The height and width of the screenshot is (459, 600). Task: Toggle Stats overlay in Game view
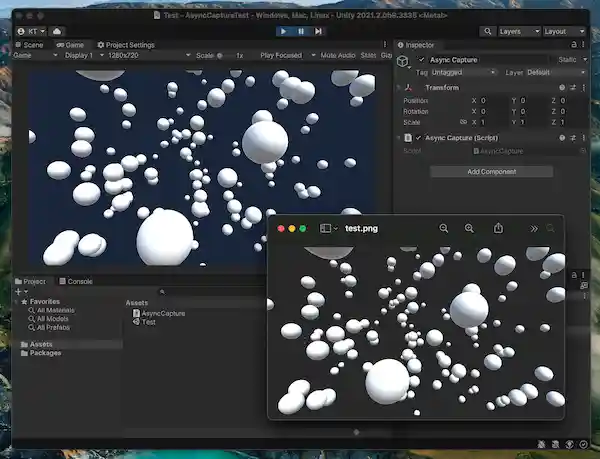tap(368, 55)
